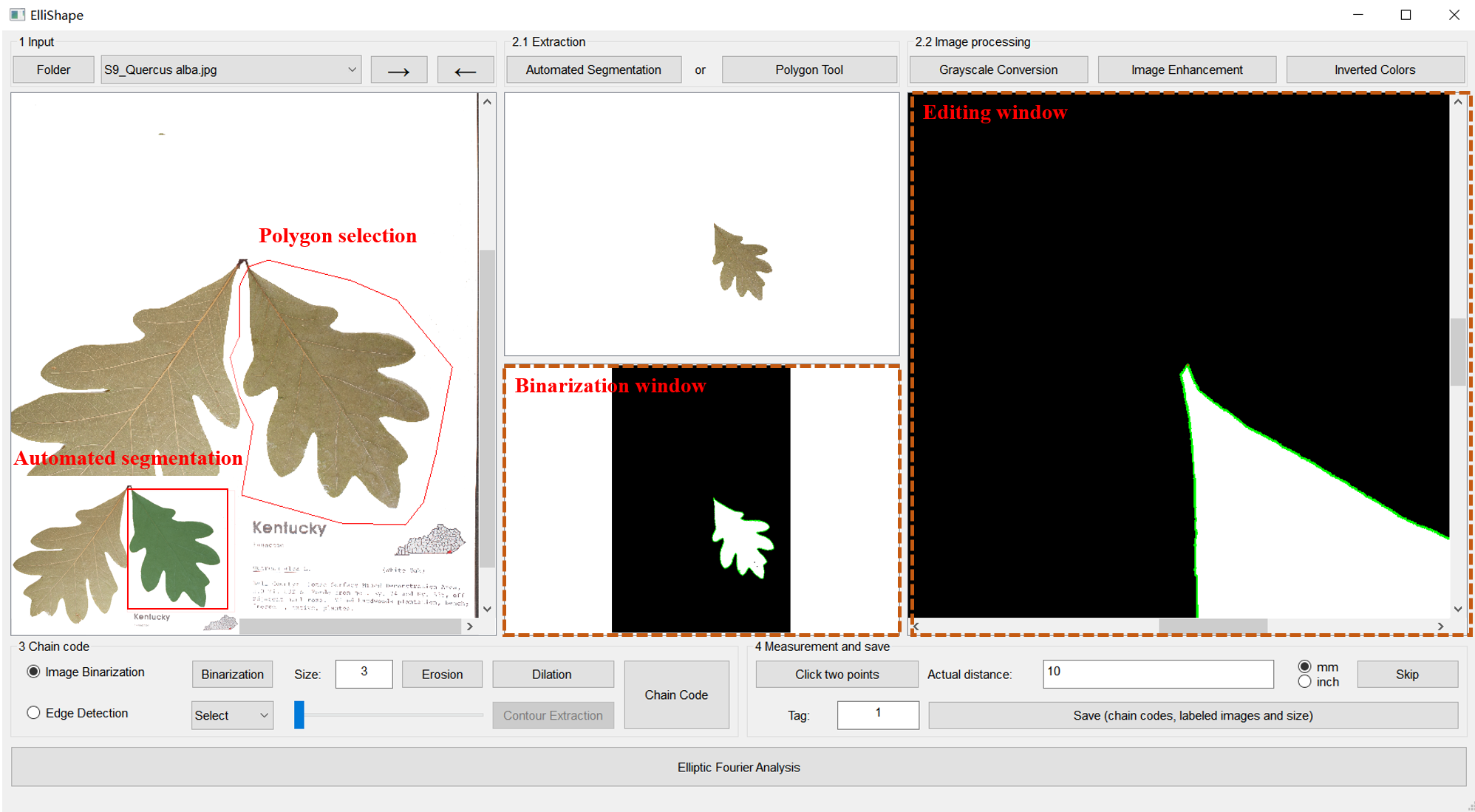Click the ElliShape application title icon

18,15
